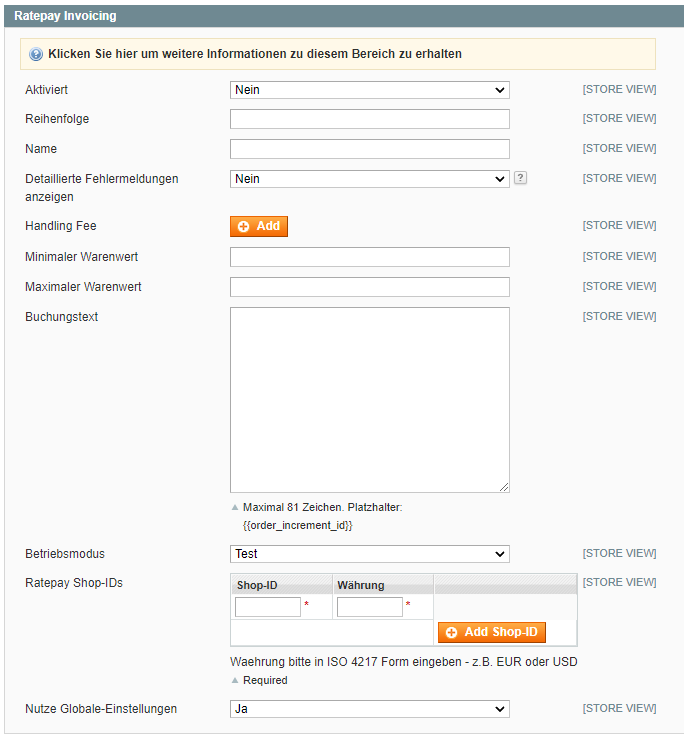Open the Betriebsmodus dropdown

[370, 554]
